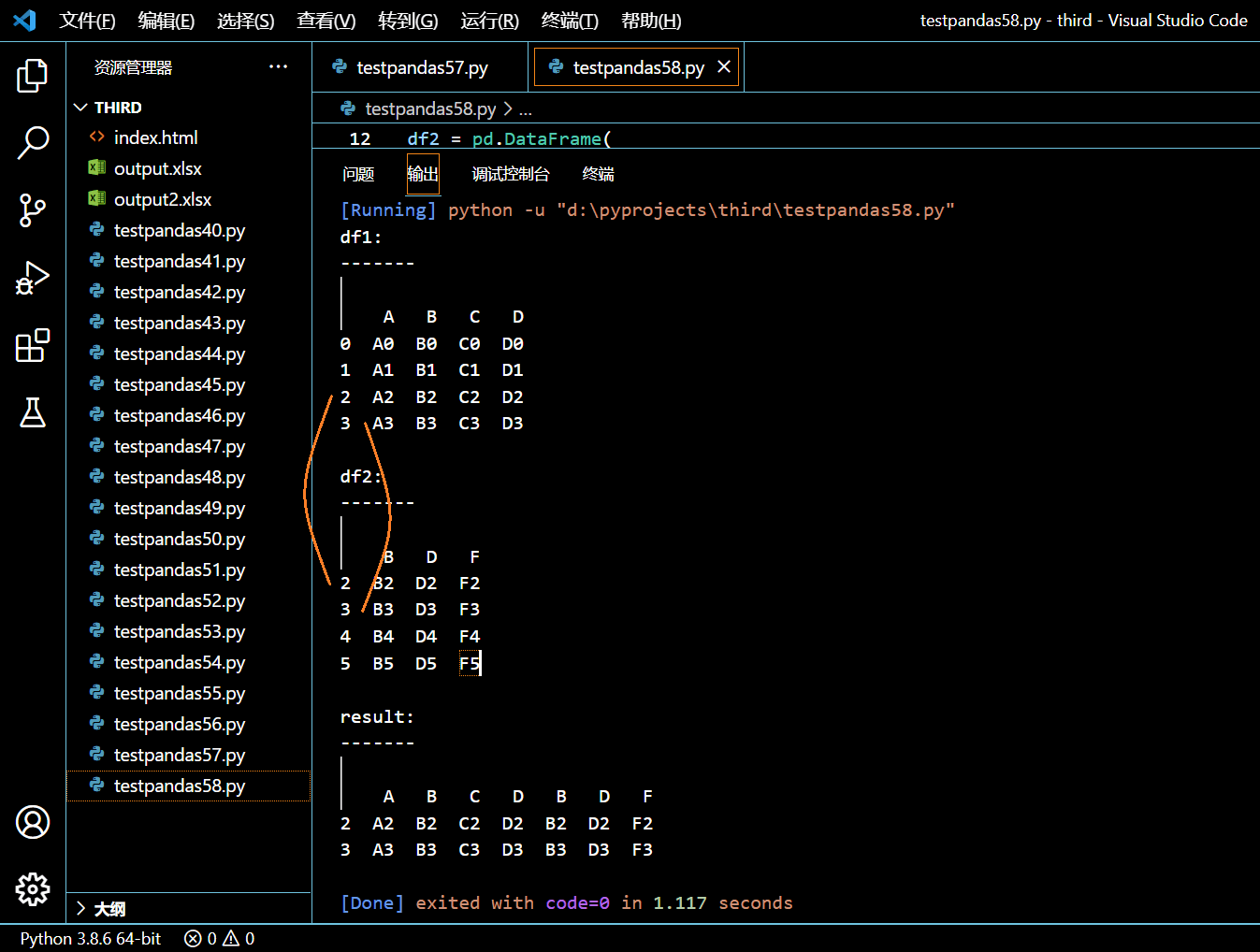Select the Python 3.8.6 64-bit interpreter

click(x=91, y=938)
